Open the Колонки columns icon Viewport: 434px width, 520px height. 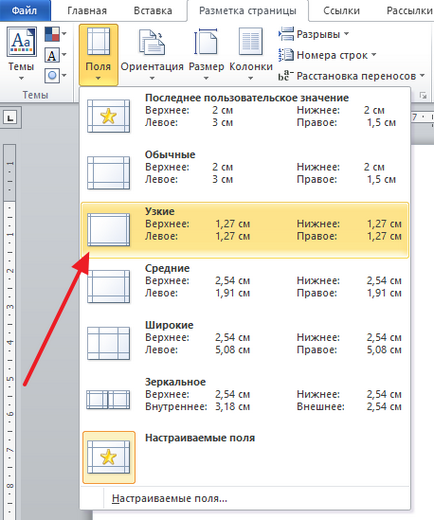[x=251, y=42]
